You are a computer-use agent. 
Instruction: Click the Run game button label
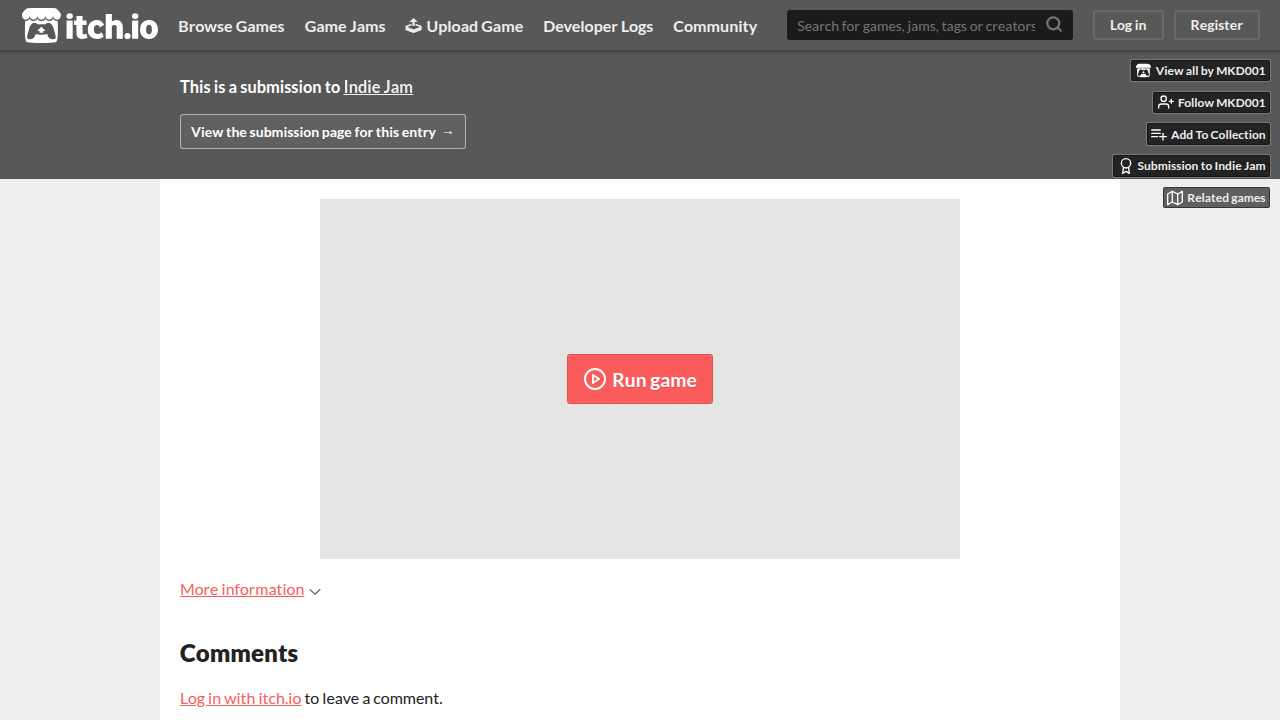(x=654, y=380)
